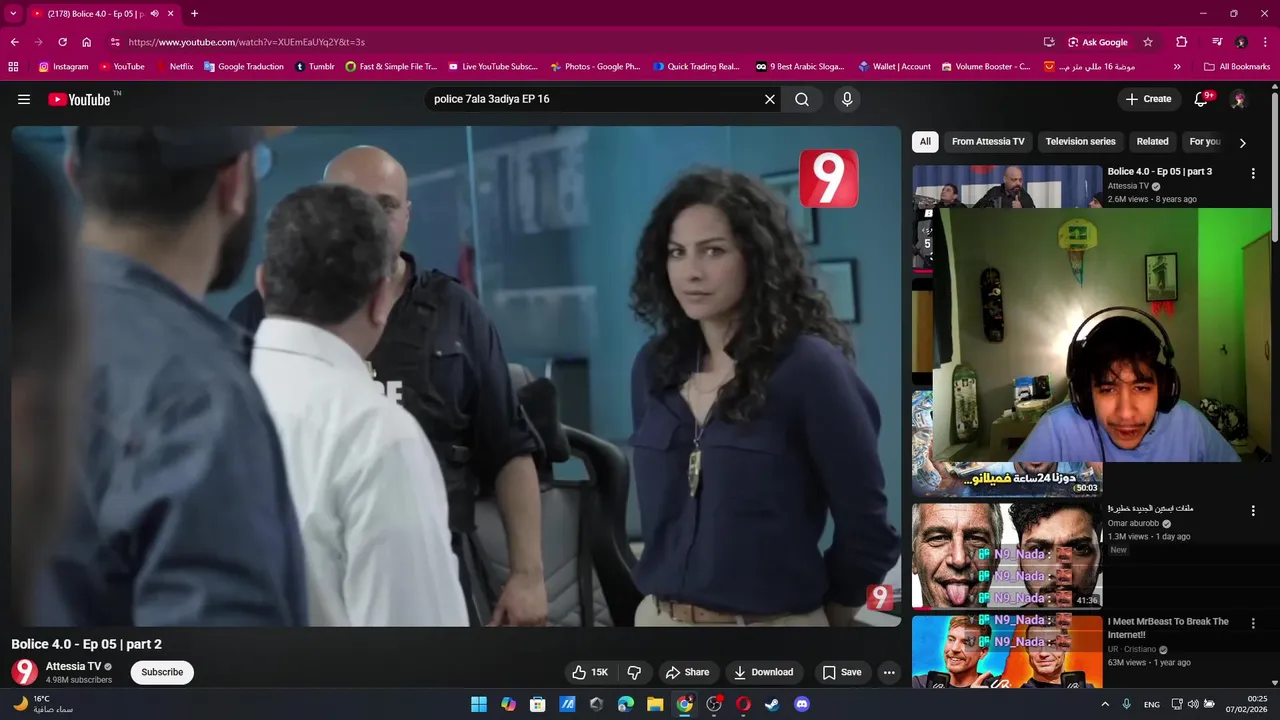Open the Chrome apps grid in bookmarks bar

pyautogui.click(x=13, y=67)
